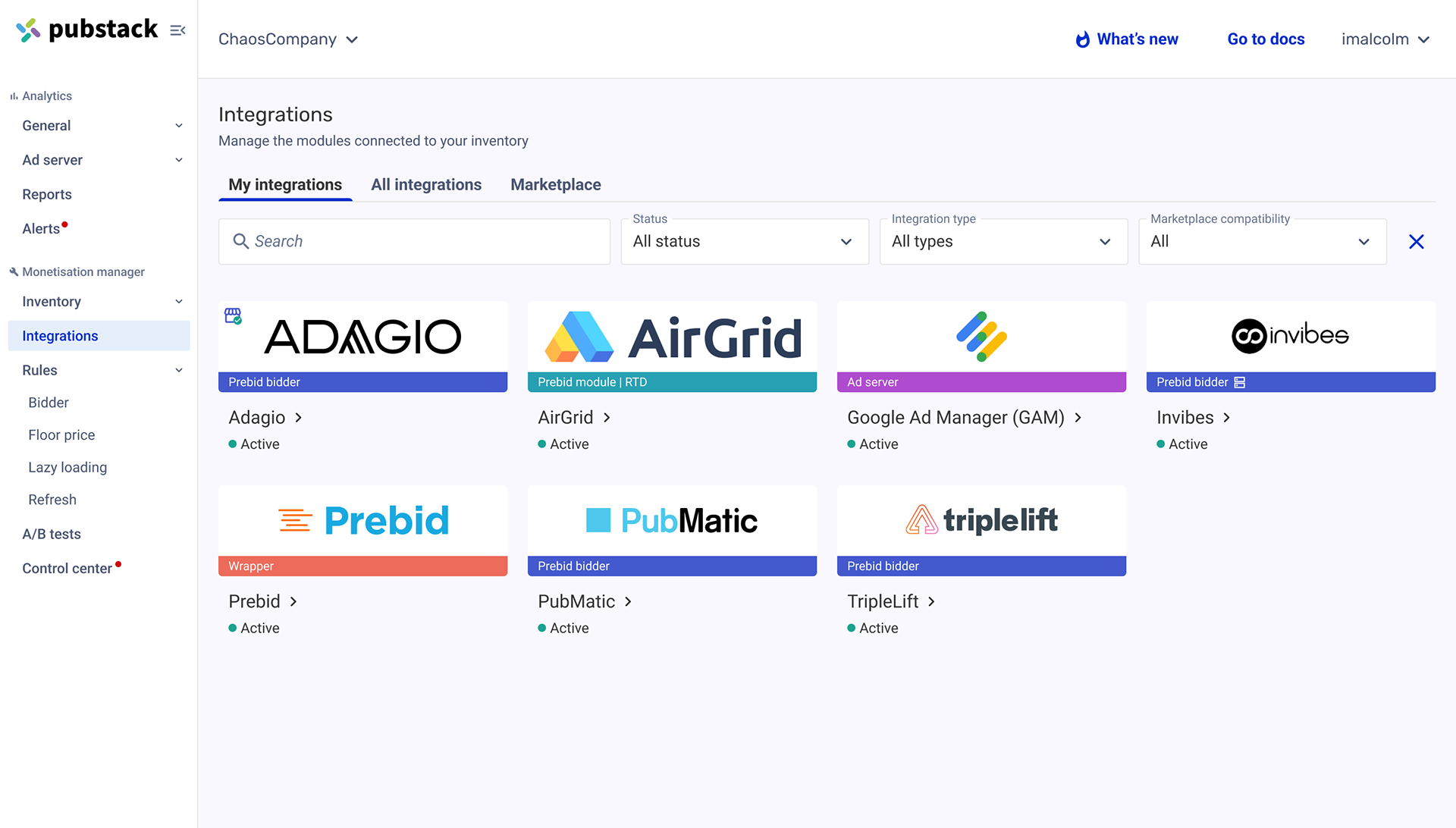Open the imalcolm user menu
This screenshot has height=828, width=1456.
tap(1385, 39)
